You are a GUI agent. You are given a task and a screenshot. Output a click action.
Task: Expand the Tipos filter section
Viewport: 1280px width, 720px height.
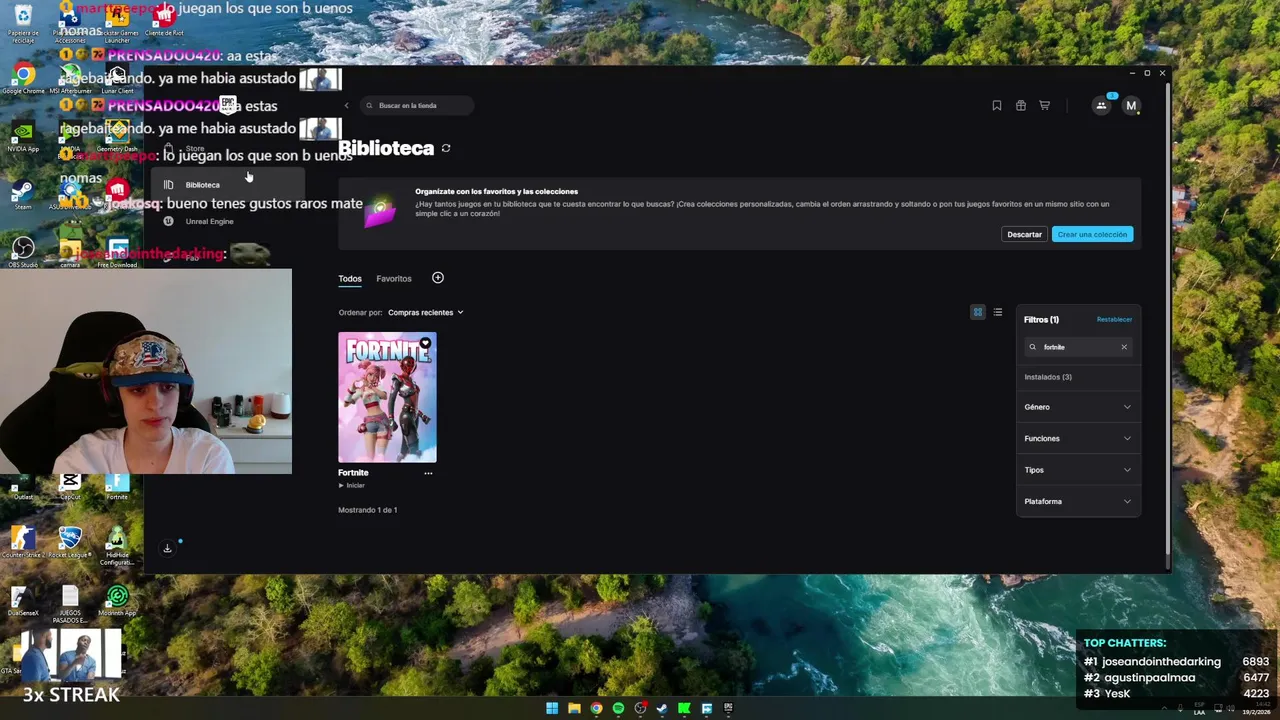pos(1078,470)
